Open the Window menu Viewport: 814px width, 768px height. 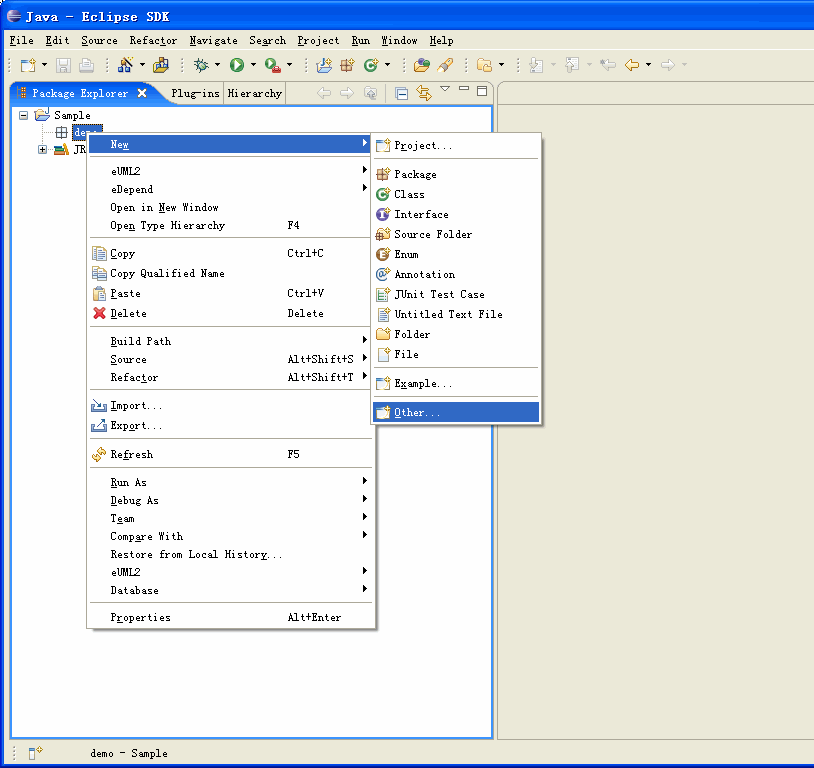(399, 41)
